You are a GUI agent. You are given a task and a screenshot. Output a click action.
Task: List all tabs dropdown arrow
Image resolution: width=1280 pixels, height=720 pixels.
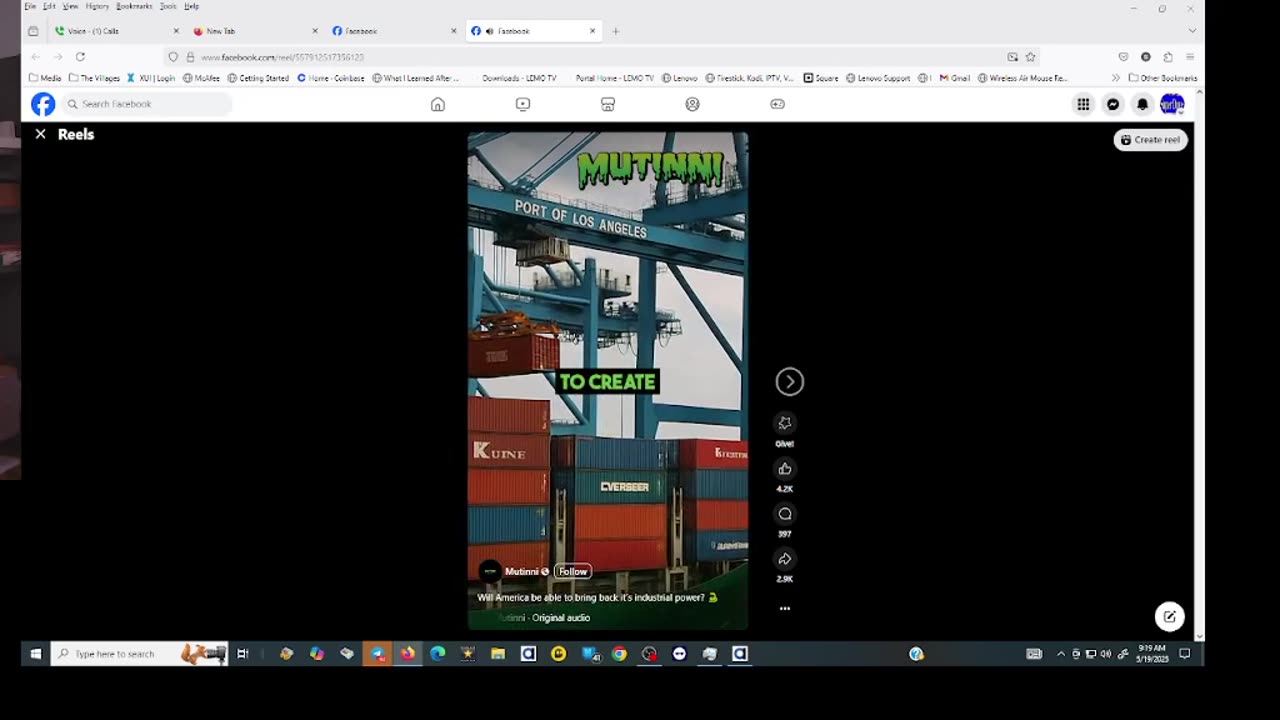tap(1191, 31)
